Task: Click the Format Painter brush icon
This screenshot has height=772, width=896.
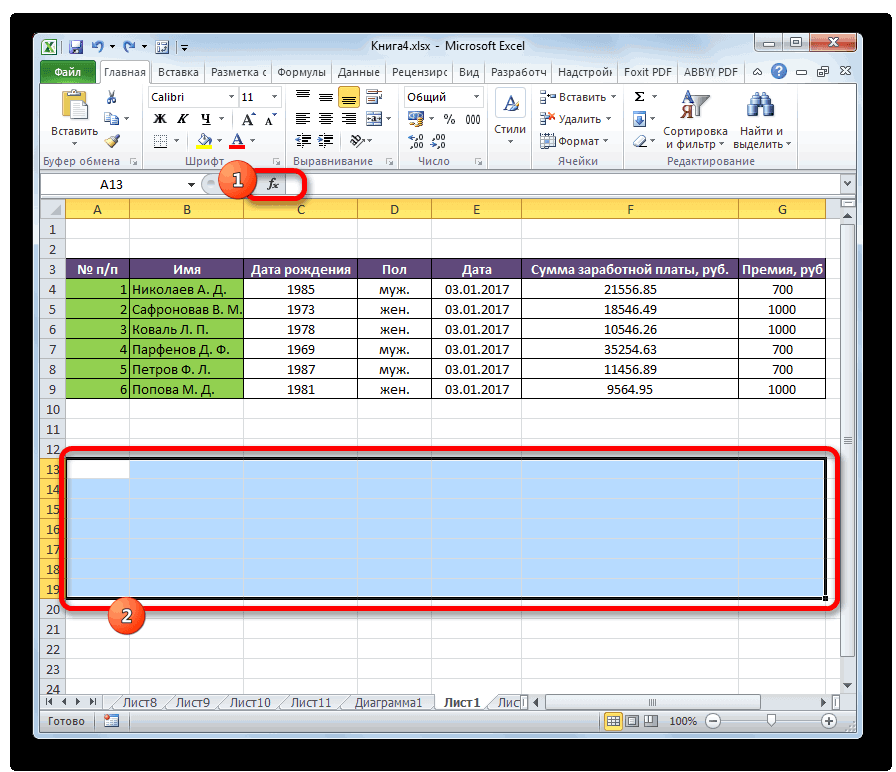Action: click(112, 141)
